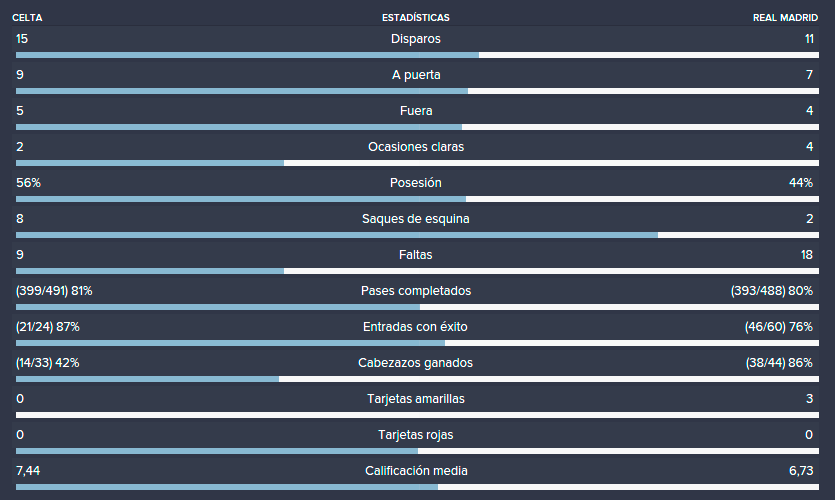The height and width of the screenshot is (500, 835).
Task: Select the Saques de esquina label
Action: (x=415, y=219)
